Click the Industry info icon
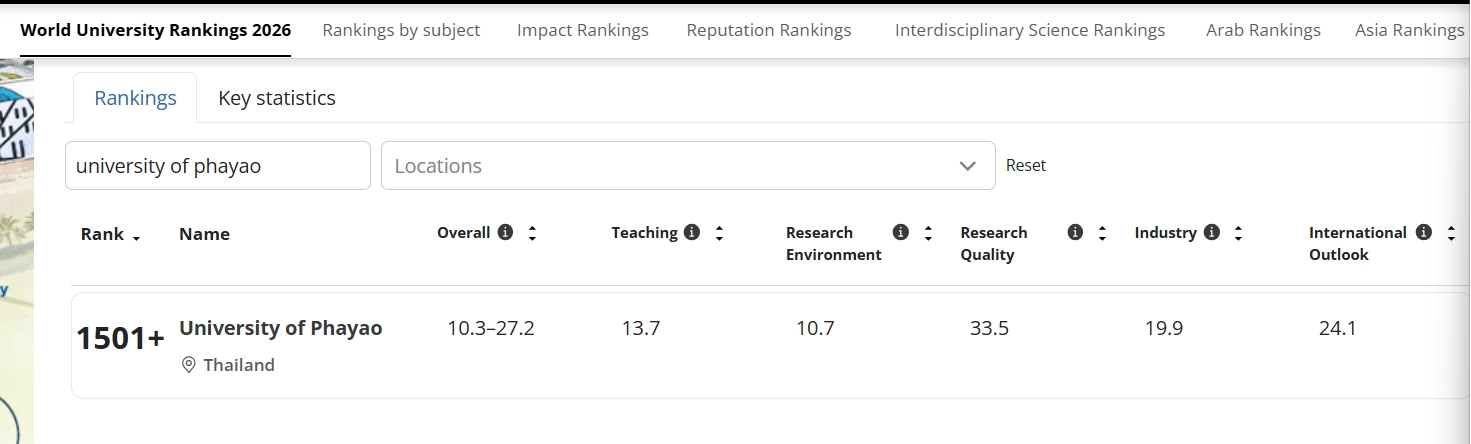This screenshot has width=1471, height=444. tap(1212, 232)
